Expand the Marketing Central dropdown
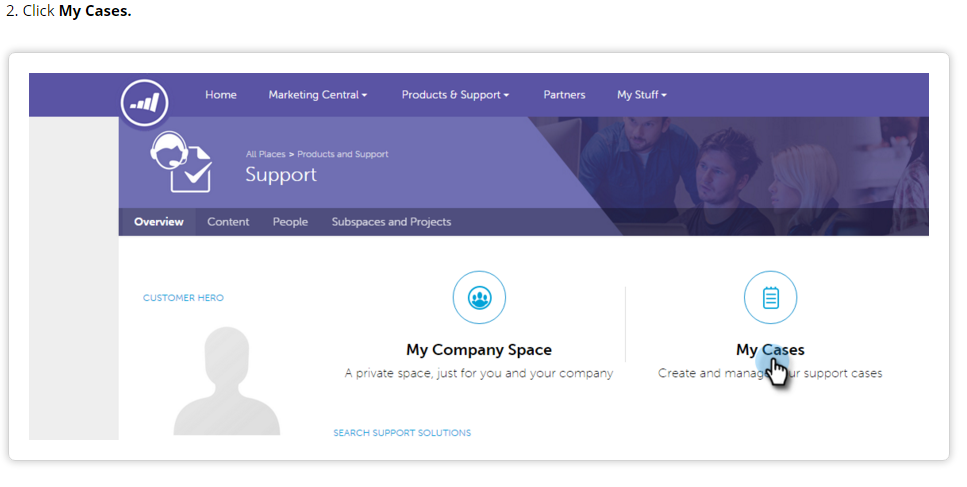Image resolution: width=967 pixels, height=487 pixels. click(317, 95)
